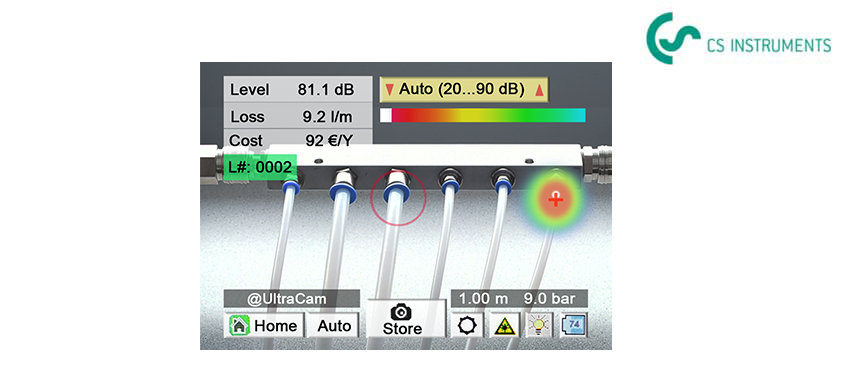Screen dimensions: 845x381
Task: Click the battery icon showing 74
Action: point(573,325)
